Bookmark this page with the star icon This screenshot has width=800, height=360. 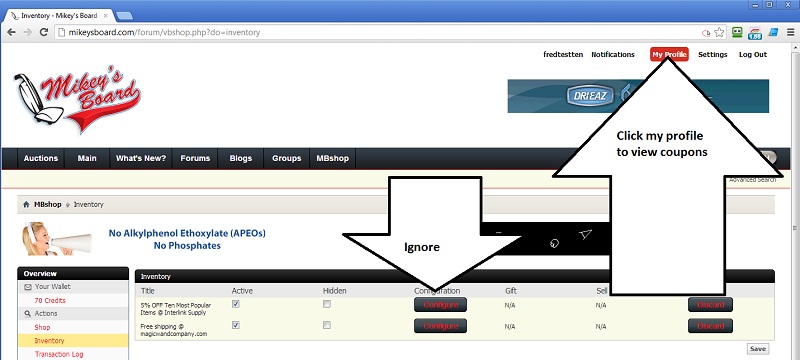(x=719, y=32)
